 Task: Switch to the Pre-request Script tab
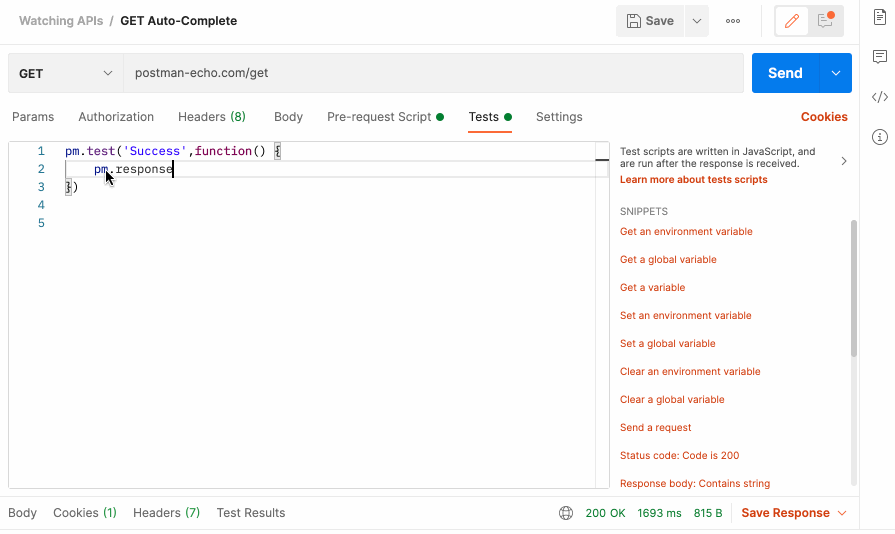379,117
